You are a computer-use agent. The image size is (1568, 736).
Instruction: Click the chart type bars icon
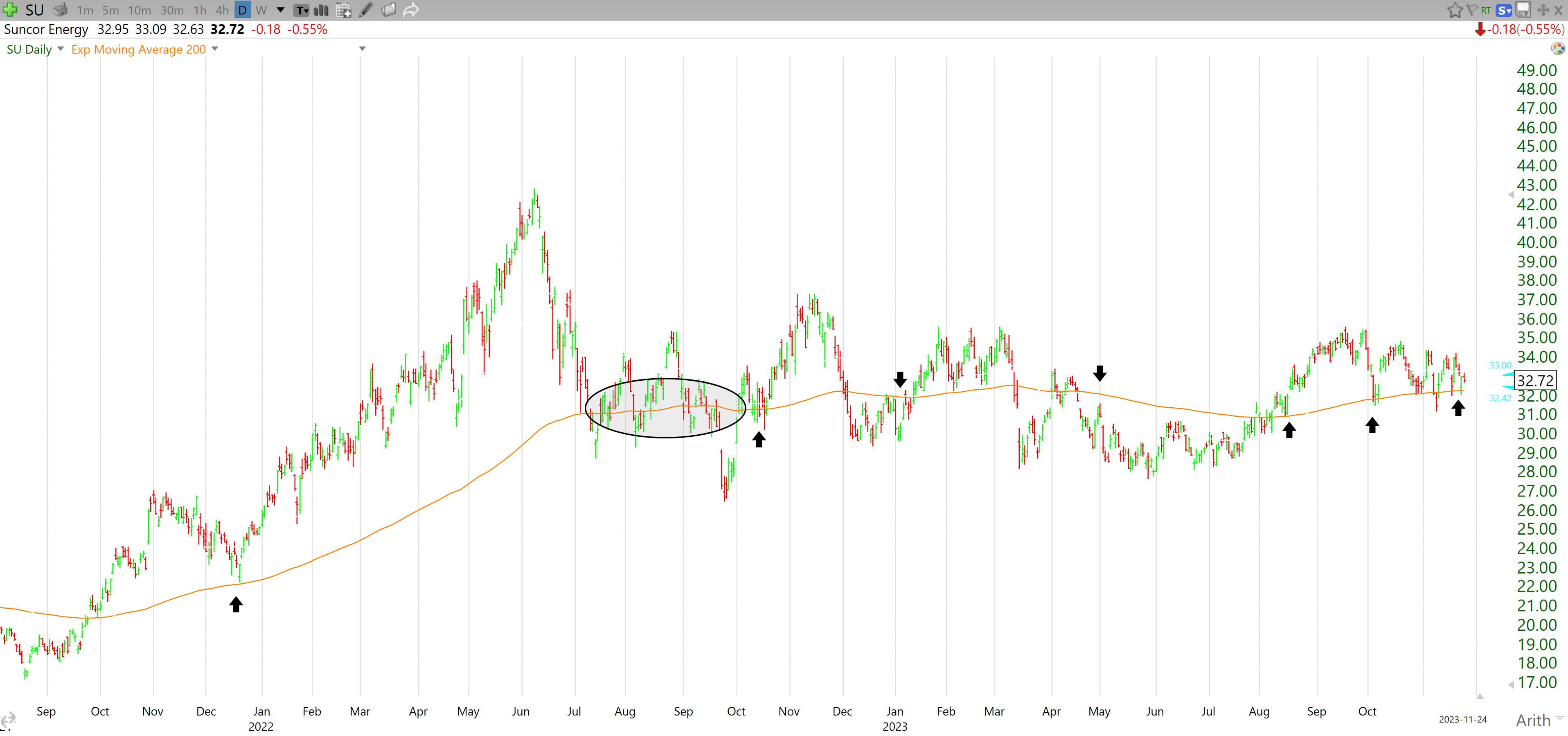(321, 10)
